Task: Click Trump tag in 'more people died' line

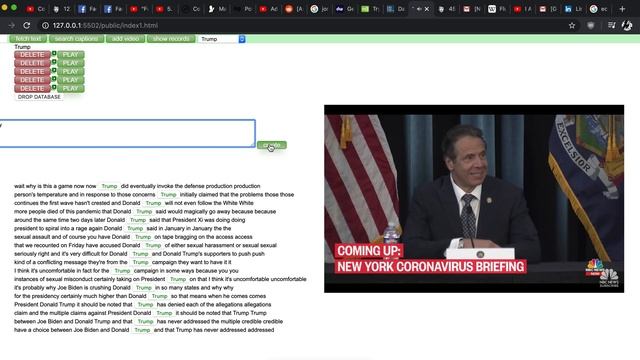Action: (144, 212)
